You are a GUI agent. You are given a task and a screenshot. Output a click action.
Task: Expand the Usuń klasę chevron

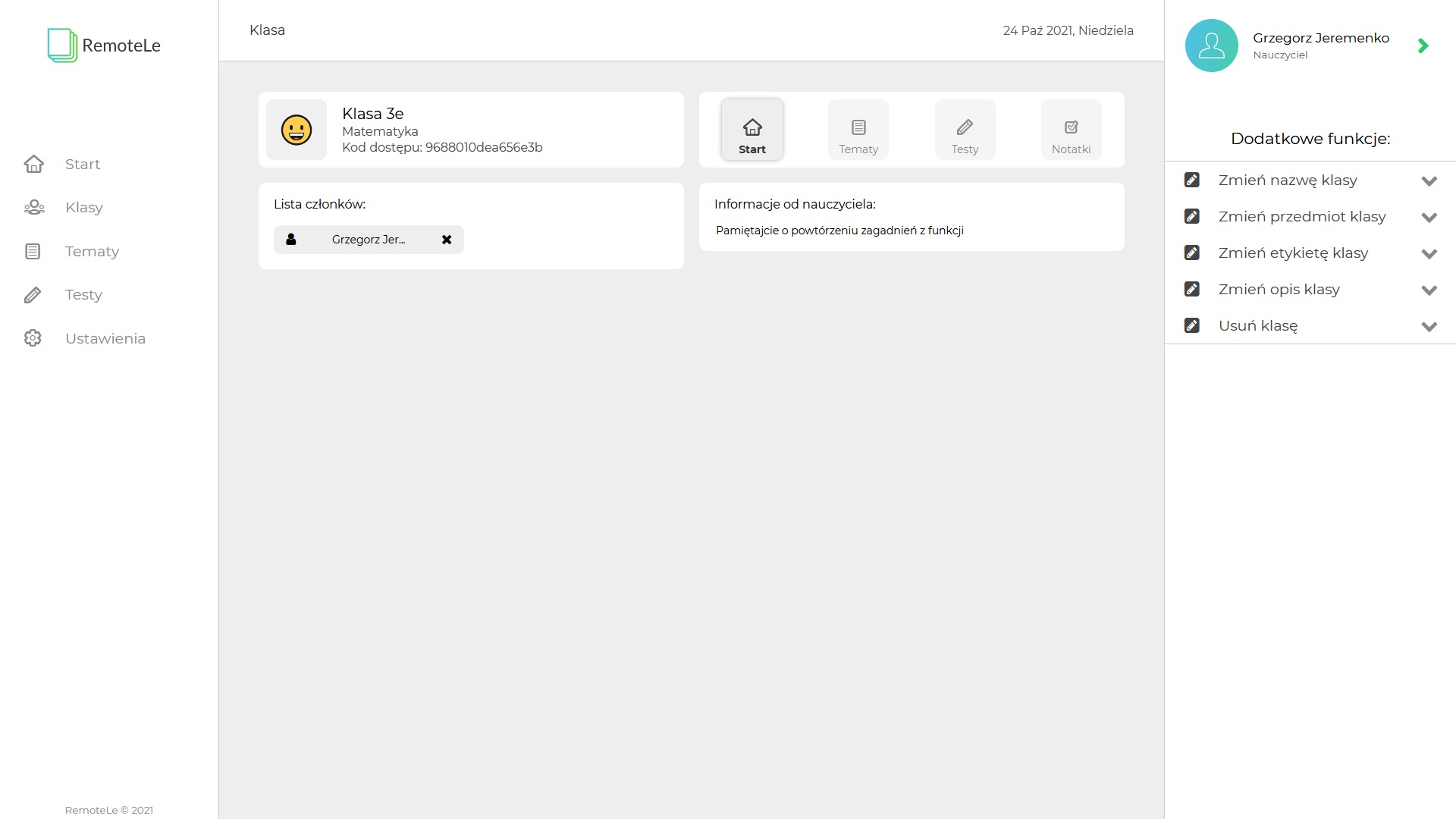[1429, 326]
